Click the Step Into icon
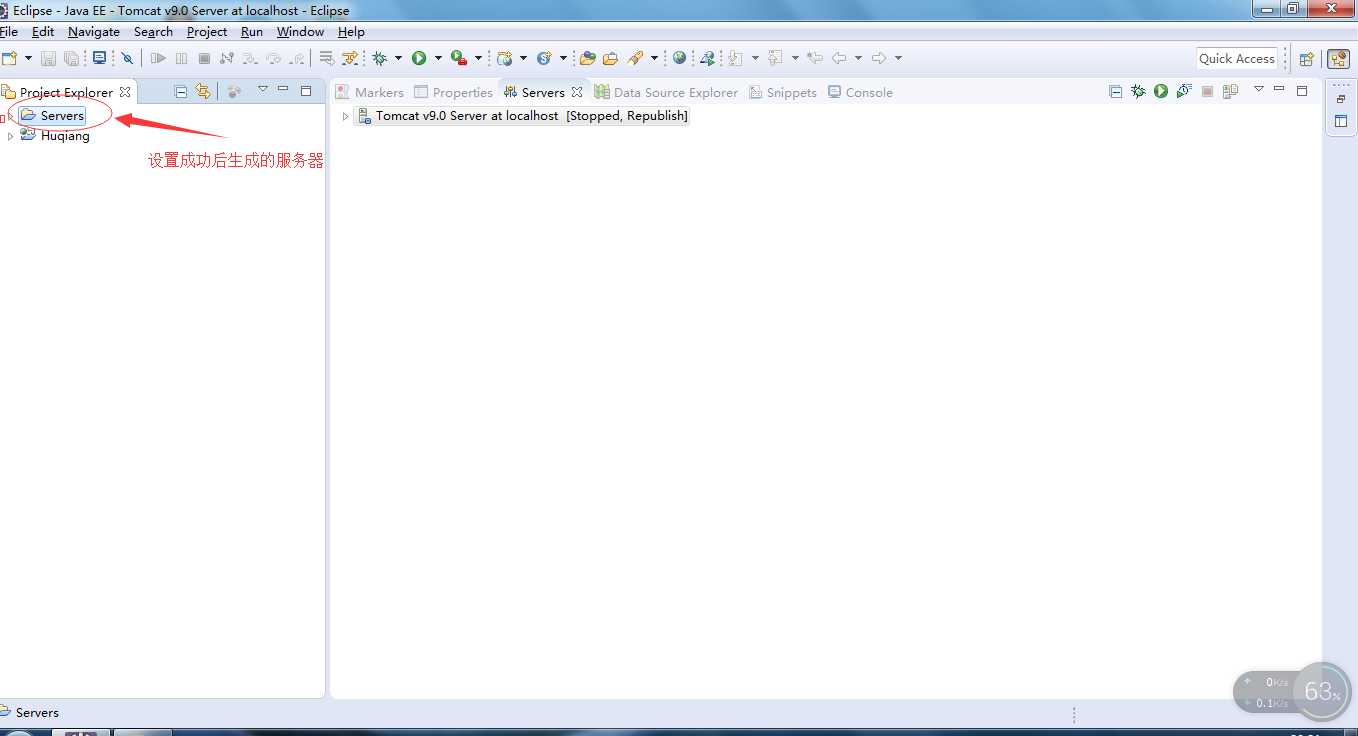The width and height of the screenshot is (1358, 736). tap(251, 58)
